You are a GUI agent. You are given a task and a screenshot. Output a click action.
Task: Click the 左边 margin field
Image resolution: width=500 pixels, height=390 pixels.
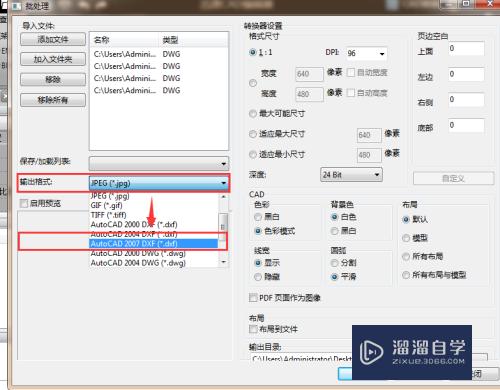click(x=466, y=74)
